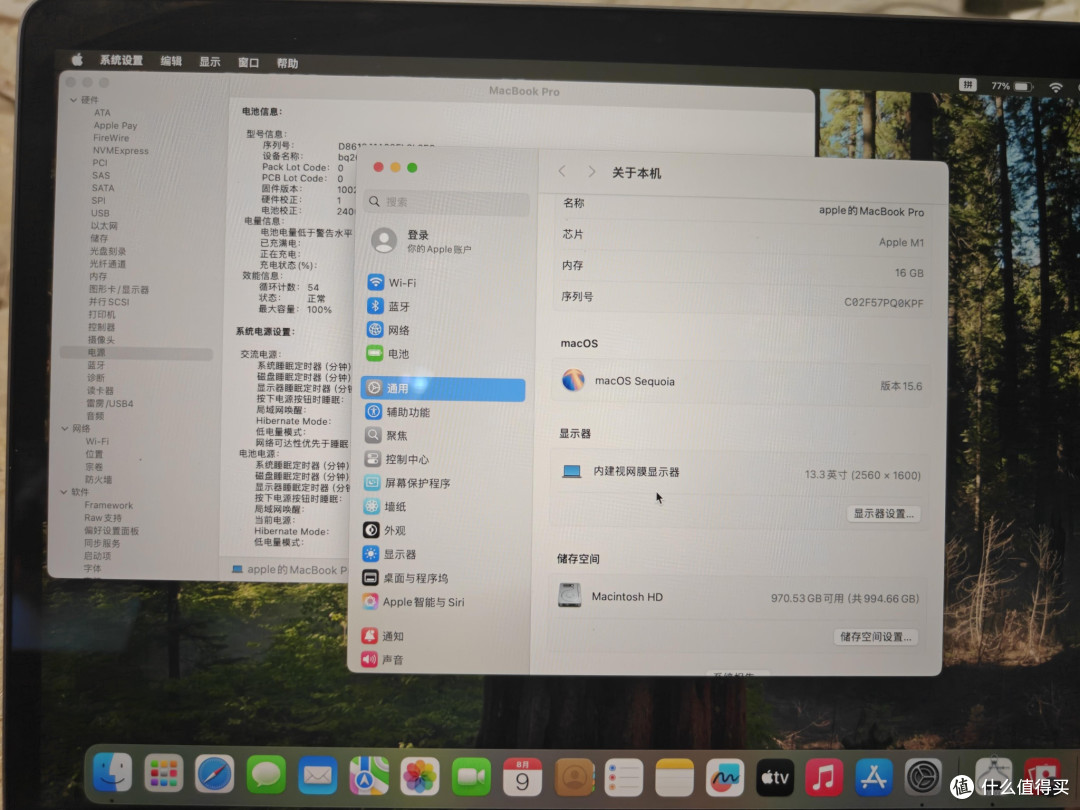Select Framework in System Information sidebar

click(x=108, y=505)
